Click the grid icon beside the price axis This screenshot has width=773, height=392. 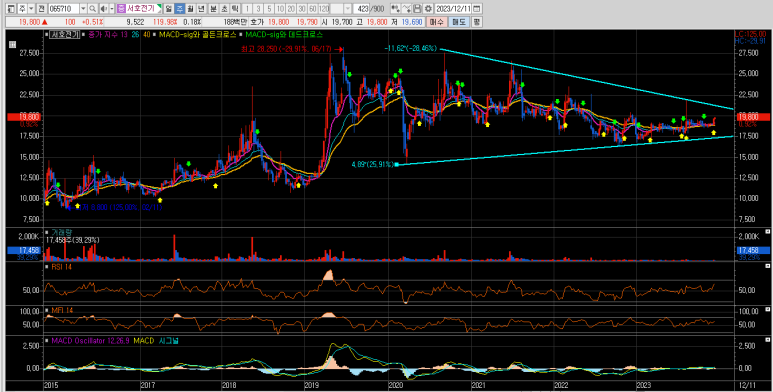(x=12, y=44)
